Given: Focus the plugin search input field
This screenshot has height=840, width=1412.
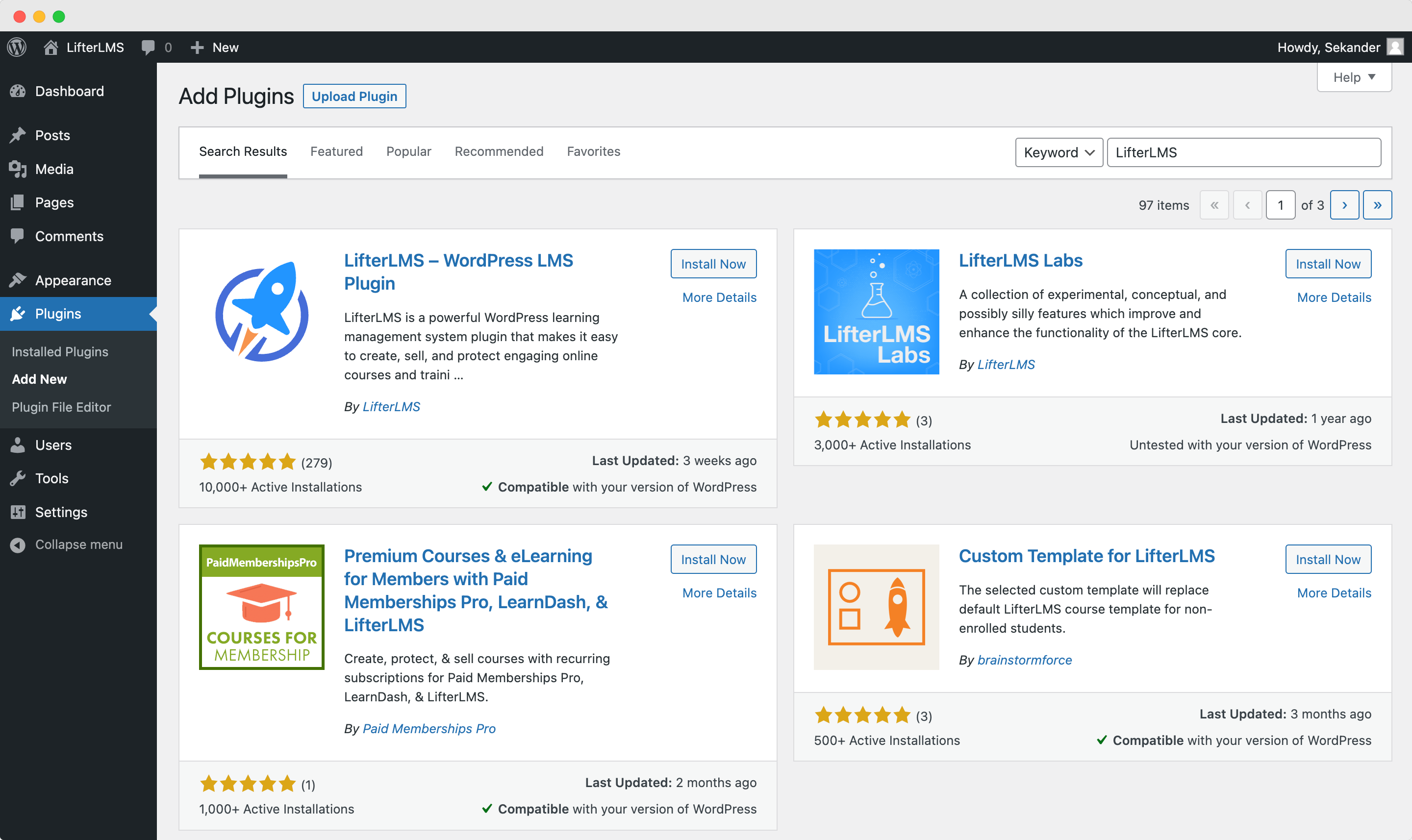Looking at the screenshot, I should (1244, 152).
